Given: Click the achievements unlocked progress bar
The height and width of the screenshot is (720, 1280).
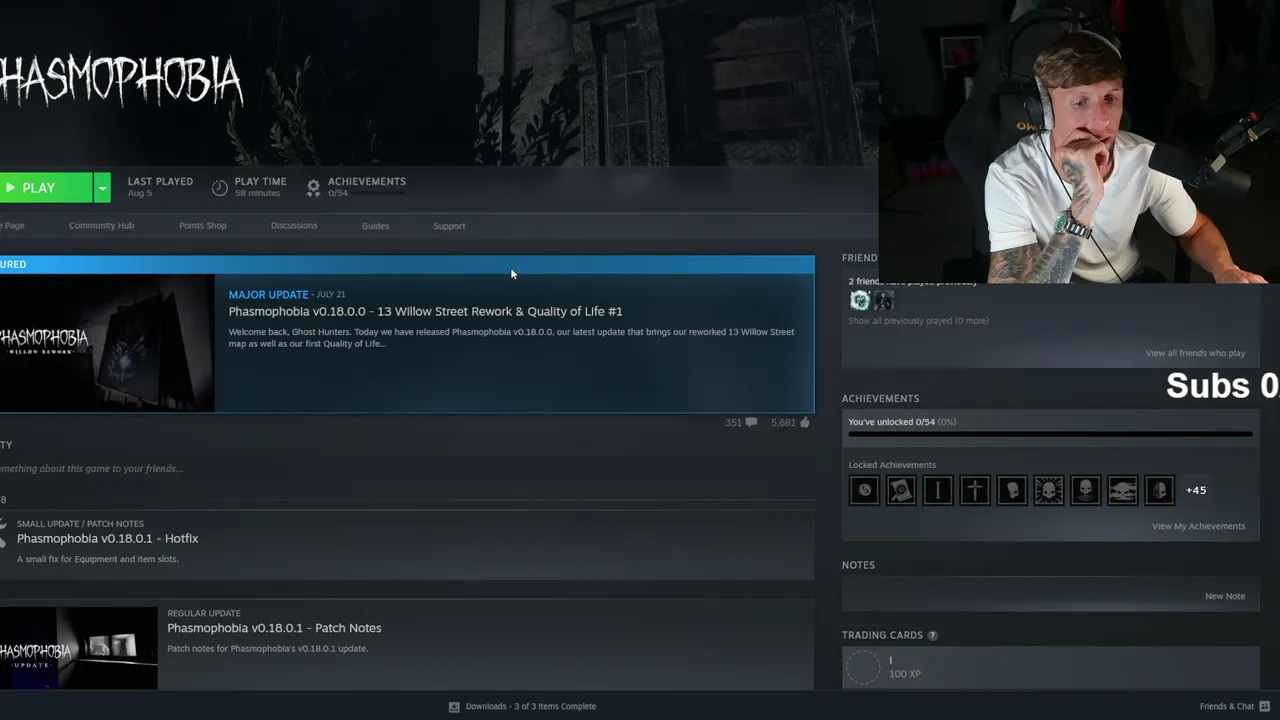Looking at the screenshot, I should tap(1050, 434).
